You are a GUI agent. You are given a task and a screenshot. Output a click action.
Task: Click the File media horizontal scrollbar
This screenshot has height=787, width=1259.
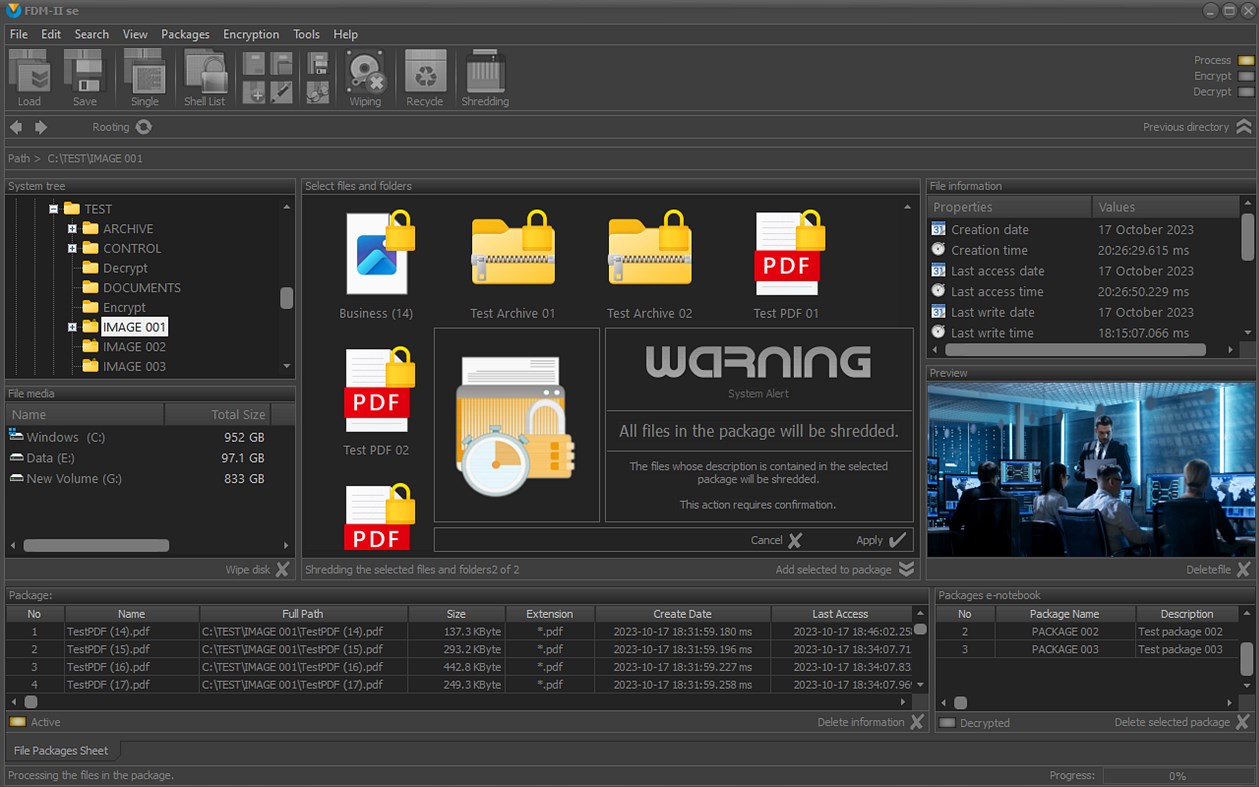pyautogui.click(x=96, y=546)
